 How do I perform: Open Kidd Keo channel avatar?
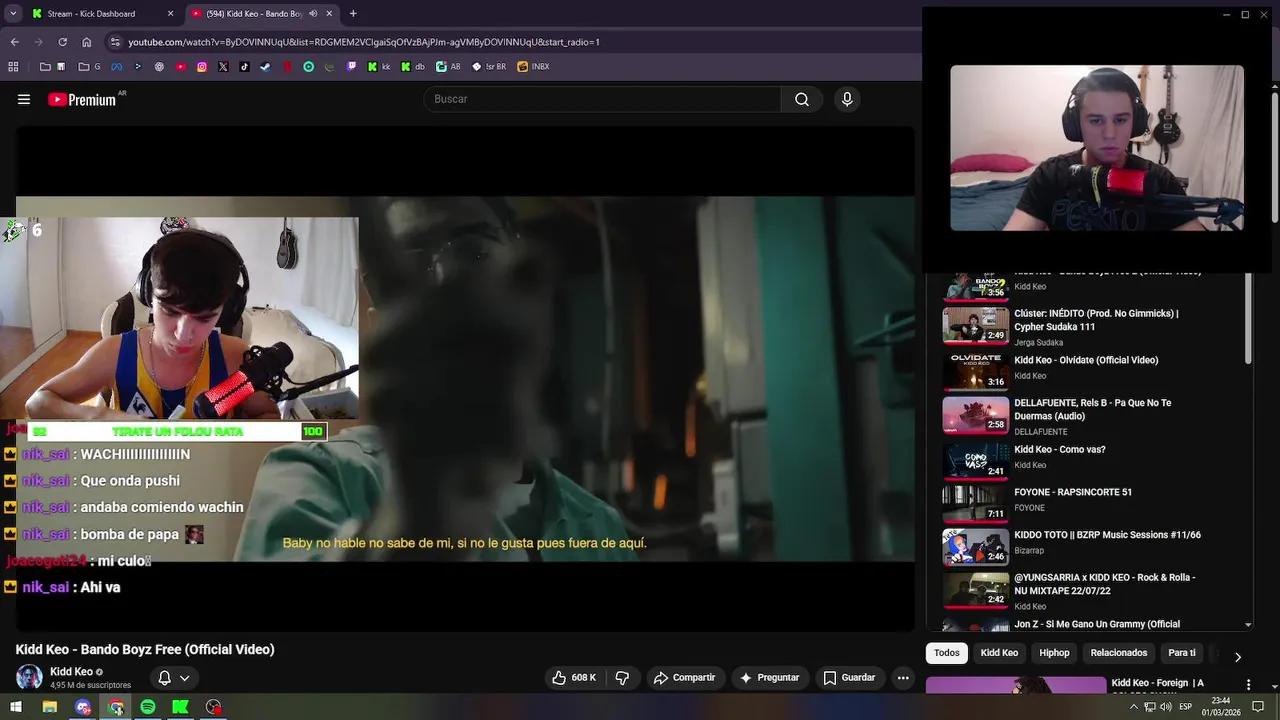[x=29, y=677]
